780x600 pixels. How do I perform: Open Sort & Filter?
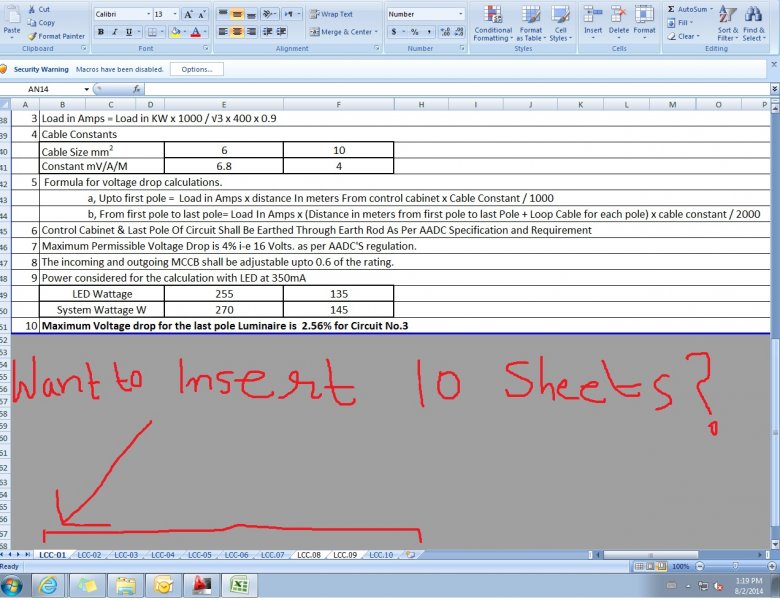pos(727,23)
